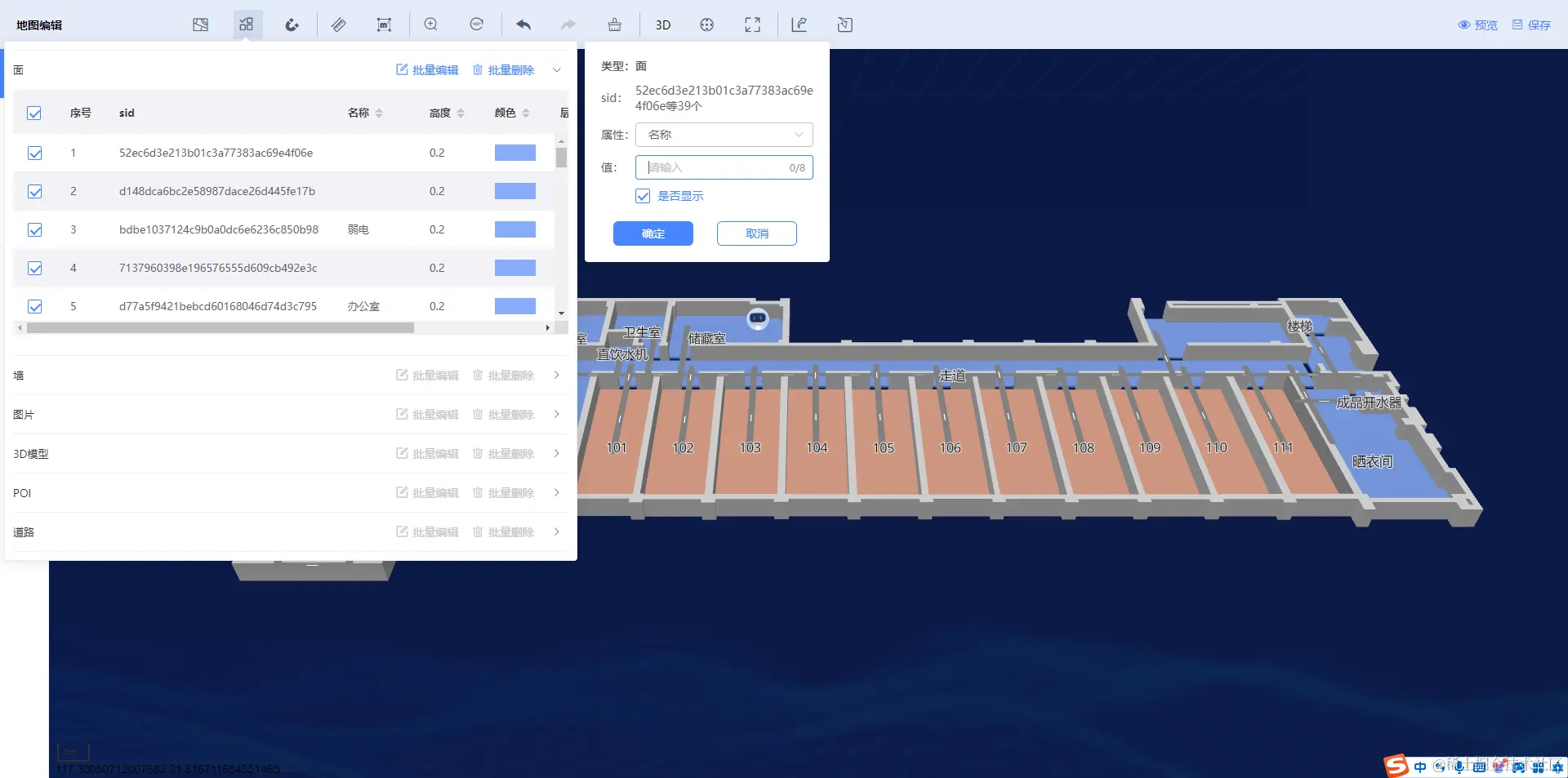Toggle the 是否显示 checkbox
The image size is (1568, 778).
click(x=643, y=196)
